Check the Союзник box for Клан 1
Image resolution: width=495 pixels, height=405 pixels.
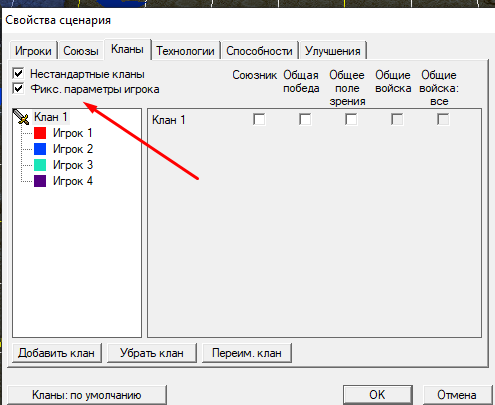pos(259,119)
